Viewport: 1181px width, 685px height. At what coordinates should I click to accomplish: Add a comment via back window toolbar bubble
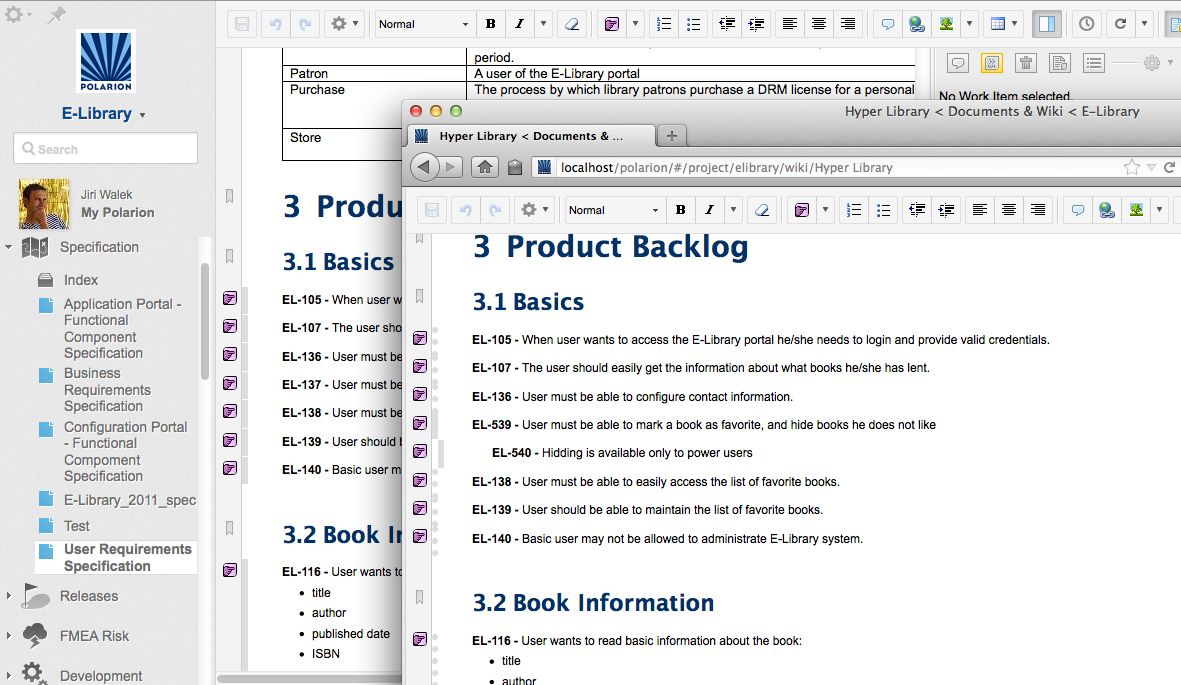tap(888, 24)
